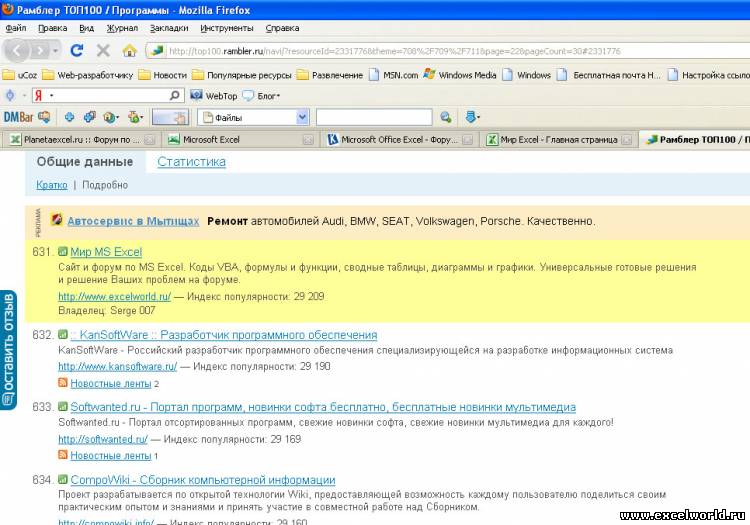The height and width of the screenshot is (525, 750).
Task: Select Общие данные section tab
Action: 85,162
